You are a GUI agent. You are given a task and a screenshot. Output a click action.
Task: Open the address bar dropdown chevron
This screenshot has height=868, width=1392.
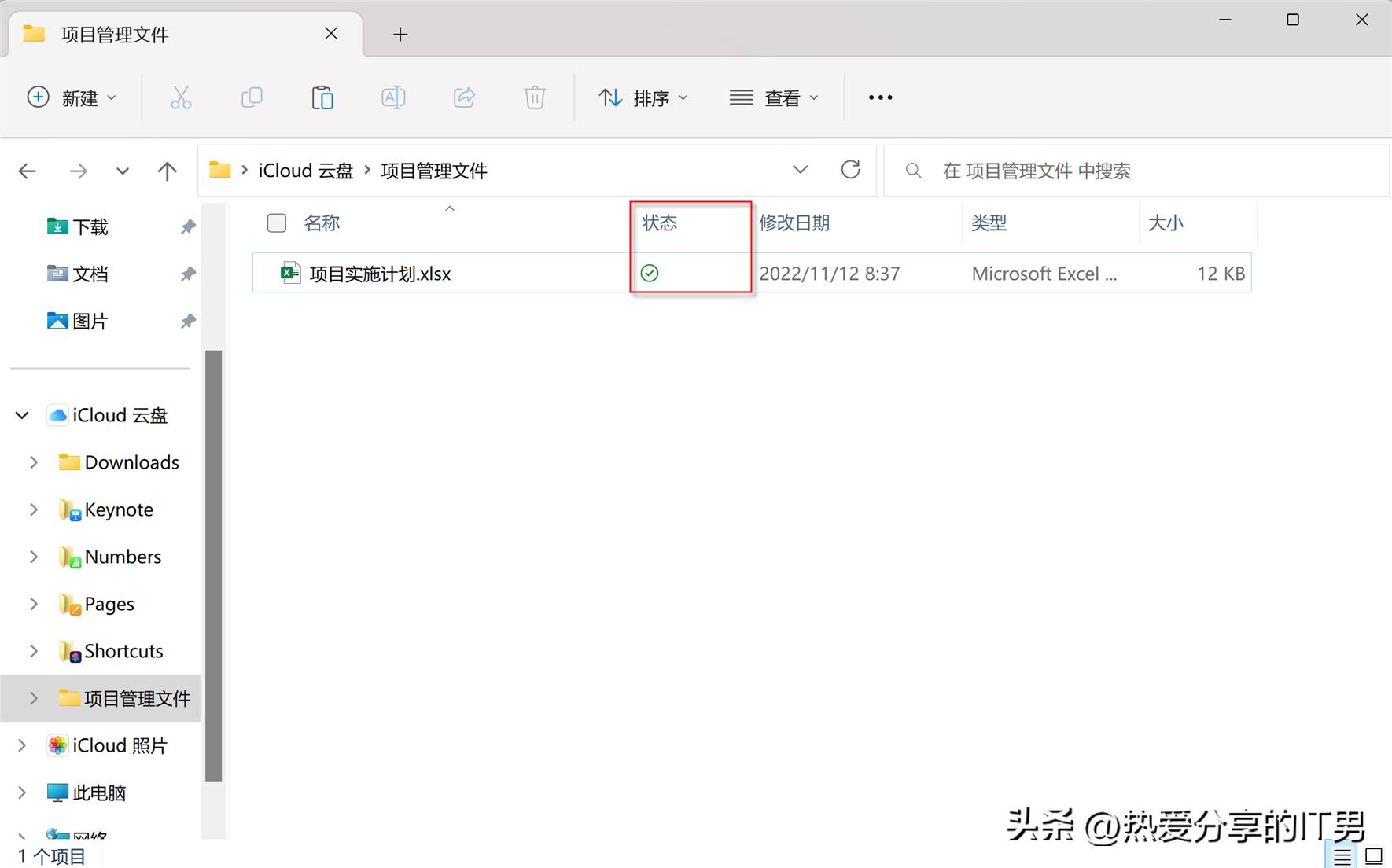point(801,169)
